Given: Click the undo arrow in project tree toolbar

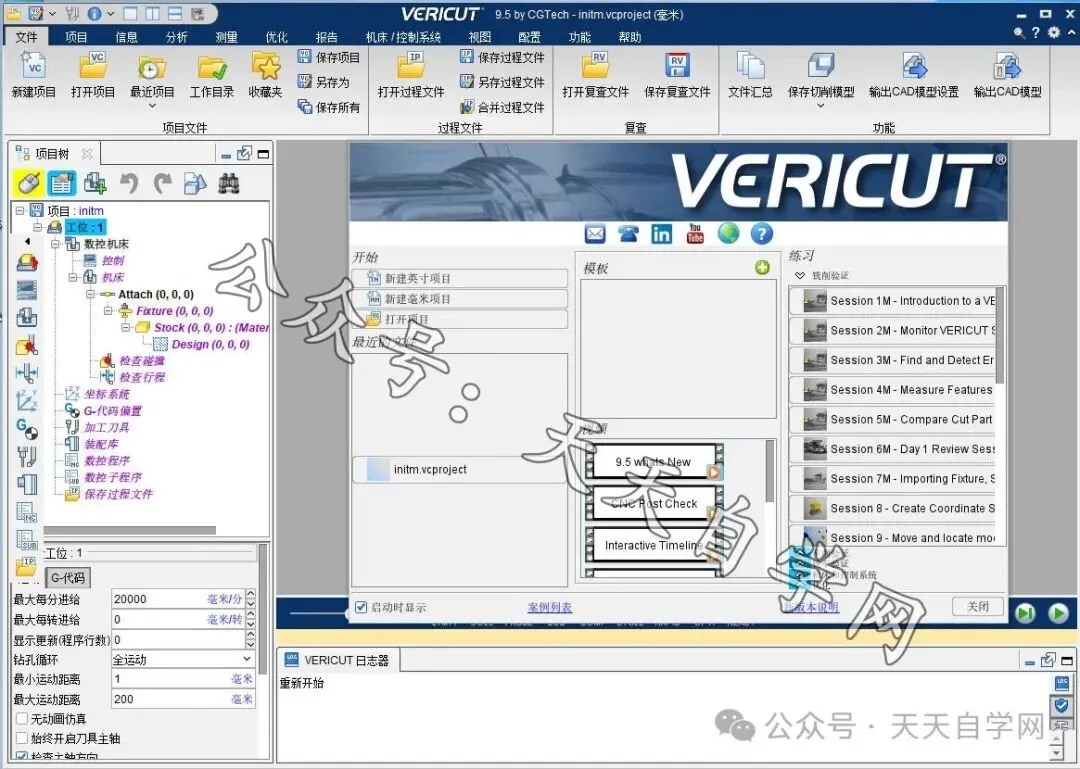Looking at the screenshot, I should point(129,183).
